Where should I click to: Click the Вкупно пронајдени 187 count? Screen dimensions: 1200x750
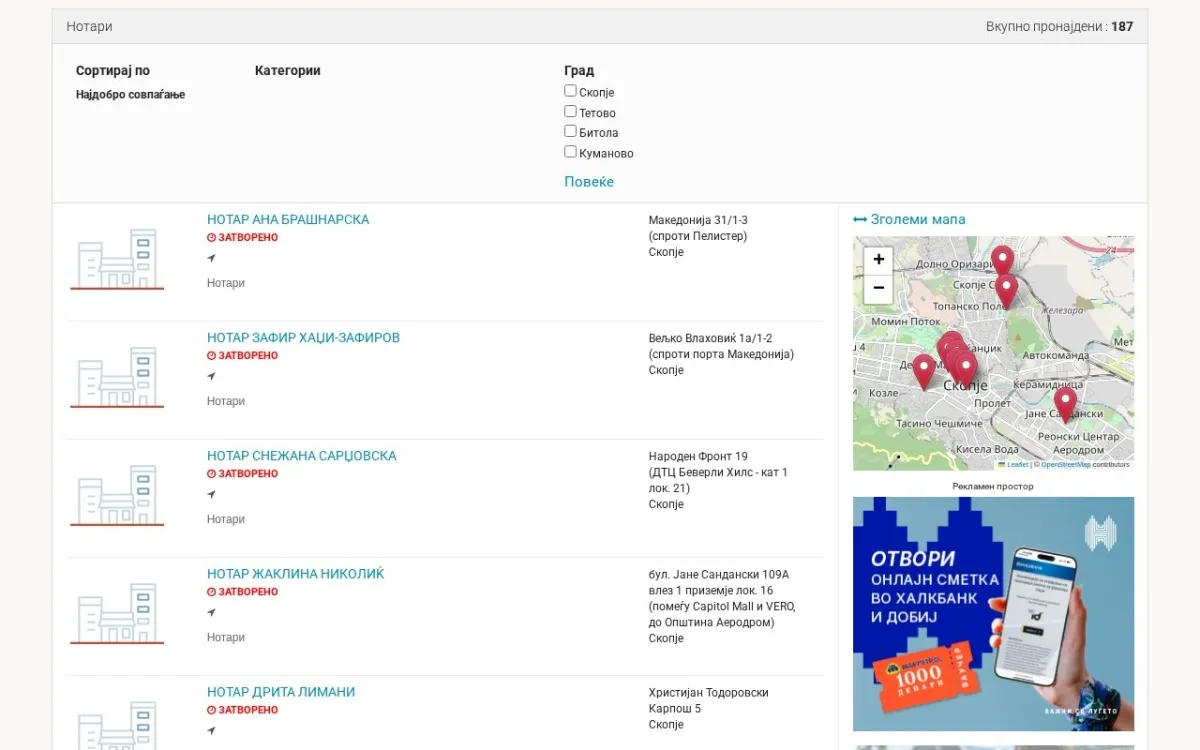point(1059,26)
